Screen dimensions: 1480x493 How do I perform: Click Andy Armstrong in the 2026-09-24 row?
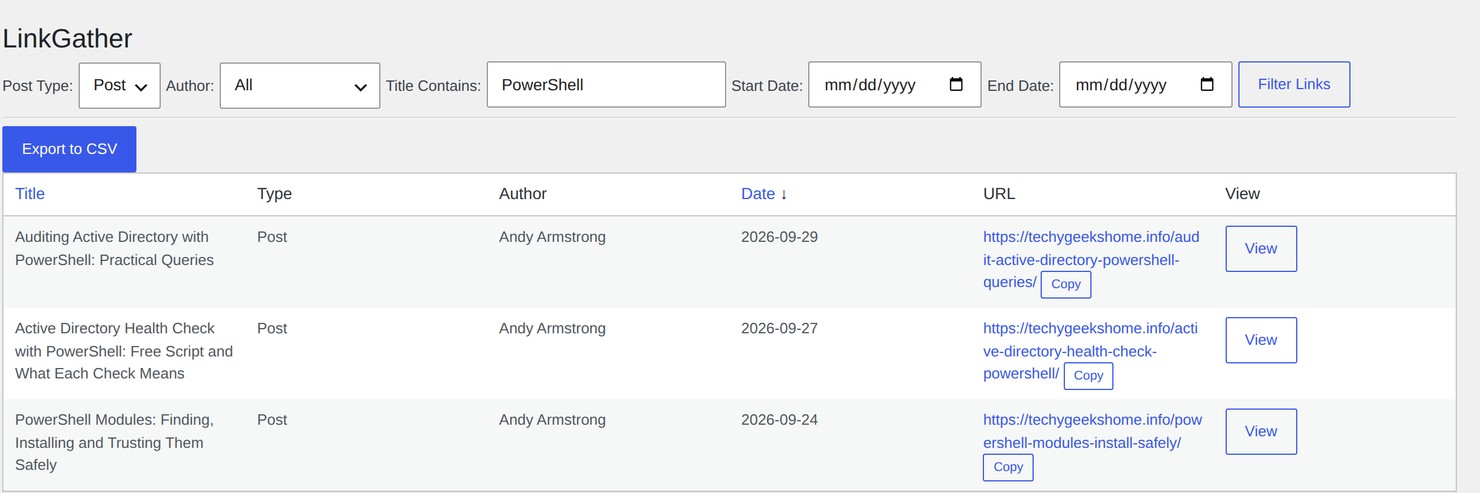point(552,420)
